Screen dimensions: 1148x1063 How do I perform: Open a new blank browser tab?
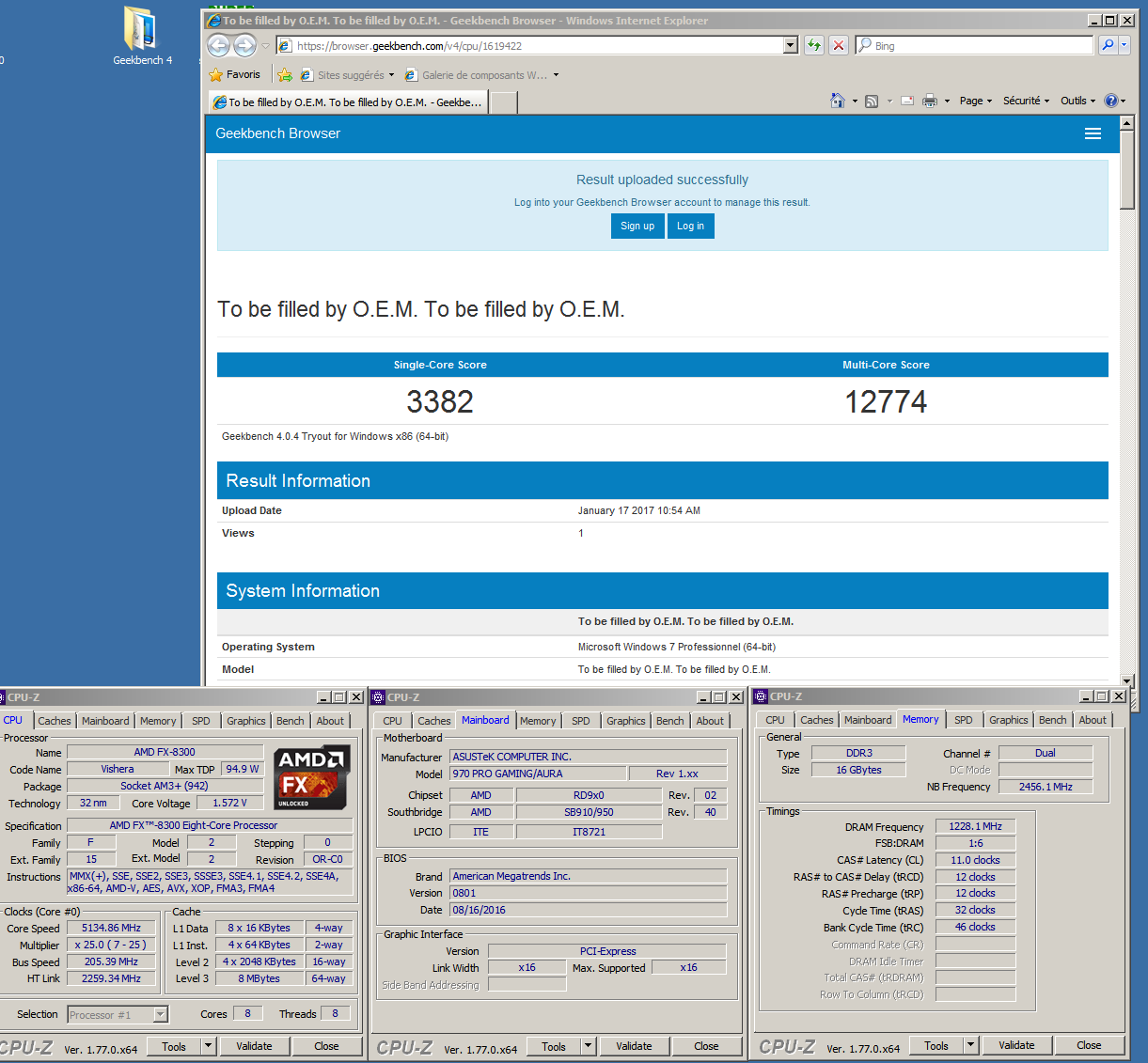click(x=504, y=102)
